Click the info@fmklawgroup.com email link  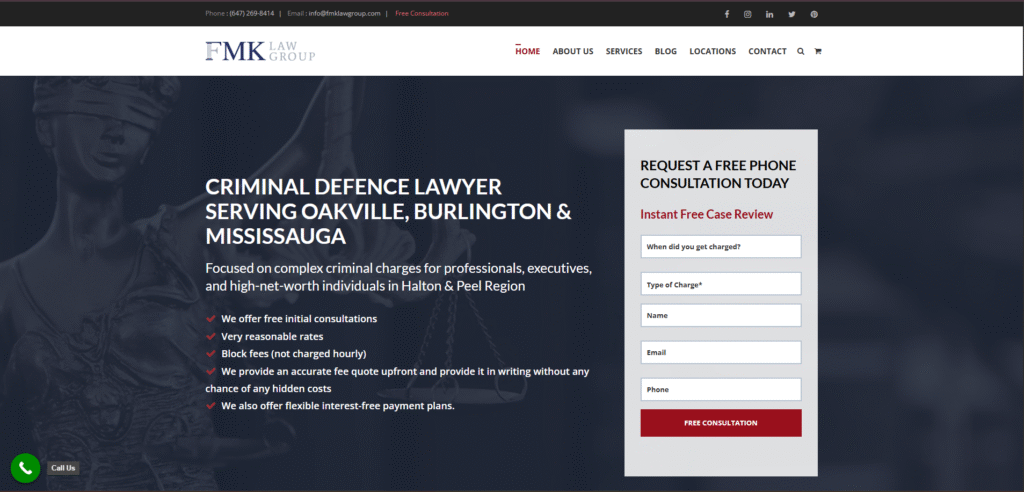coord(344,14)
